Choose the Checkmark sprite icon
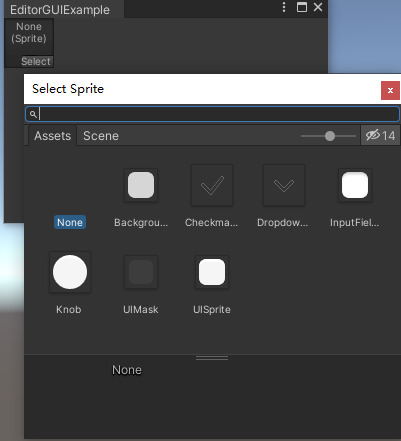This screenshot has height=441, width=401. (x=212, y=185)
